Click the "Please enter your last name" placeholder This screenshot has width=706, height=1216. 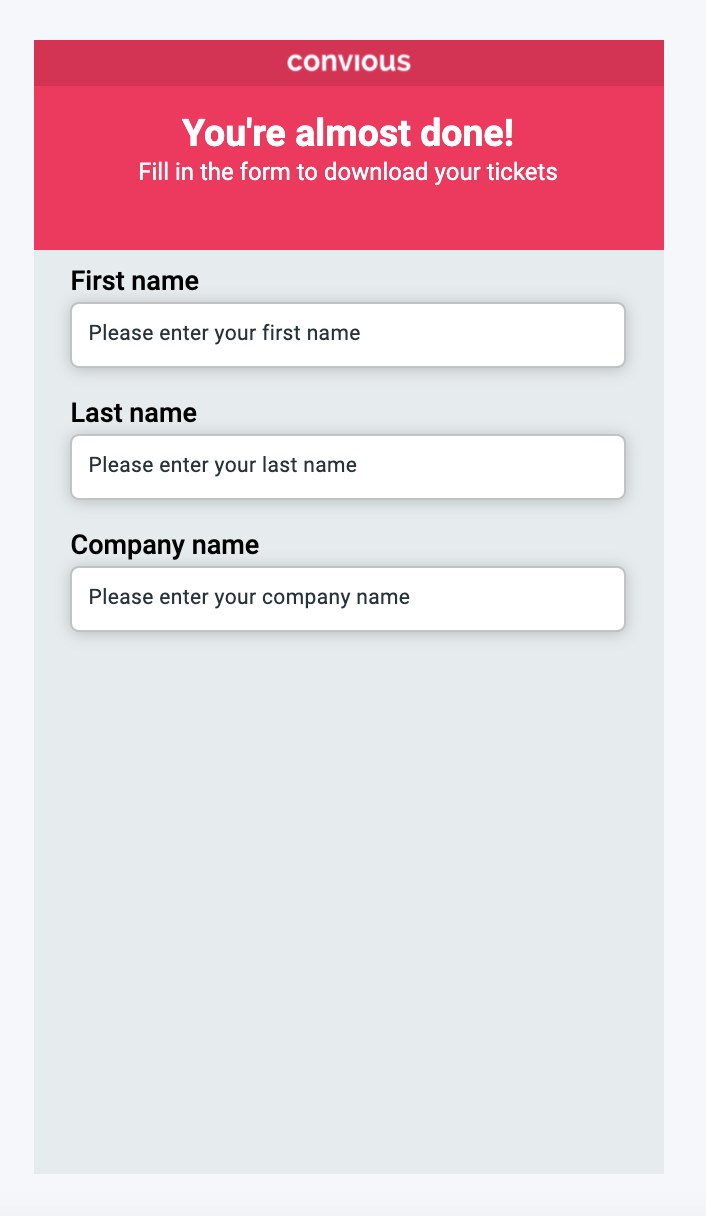[x=222, y=465]
